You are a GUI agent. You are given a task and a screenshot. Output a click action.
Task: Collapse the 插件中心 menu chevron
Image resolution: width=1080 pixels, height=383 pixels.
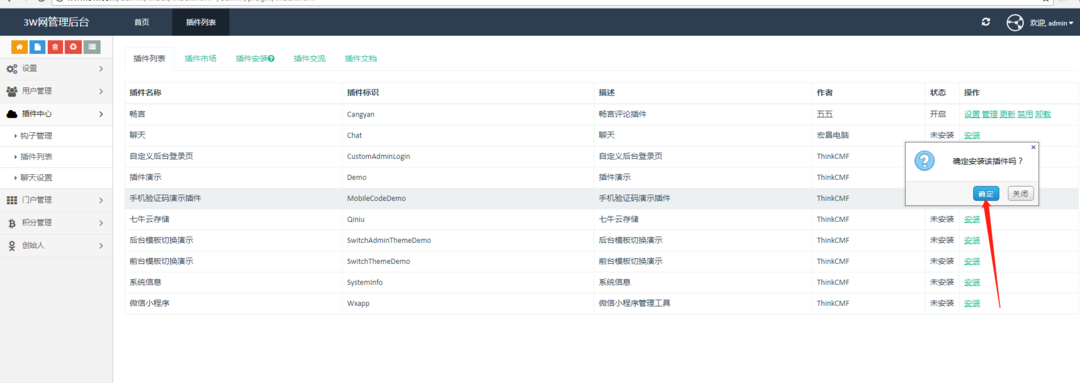101,114
